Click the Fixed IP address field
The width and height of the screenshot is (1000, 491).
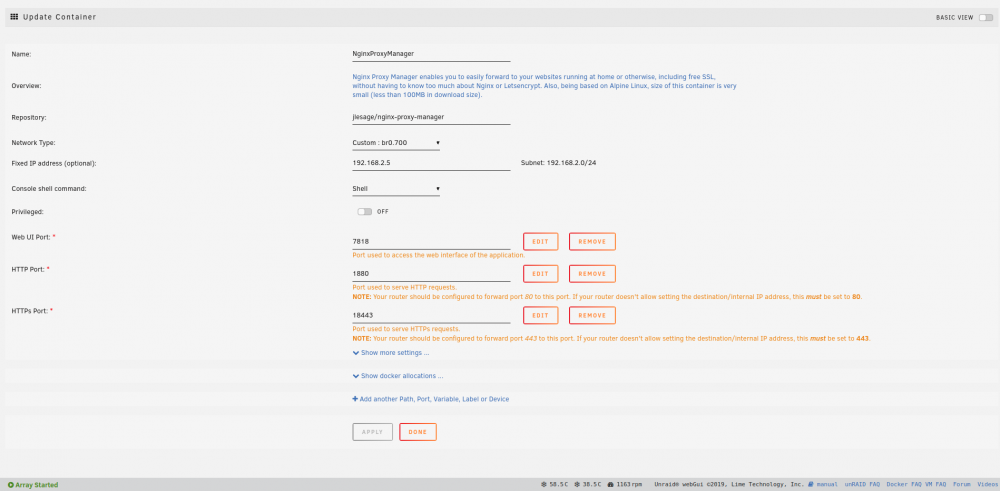pos(431,163)
